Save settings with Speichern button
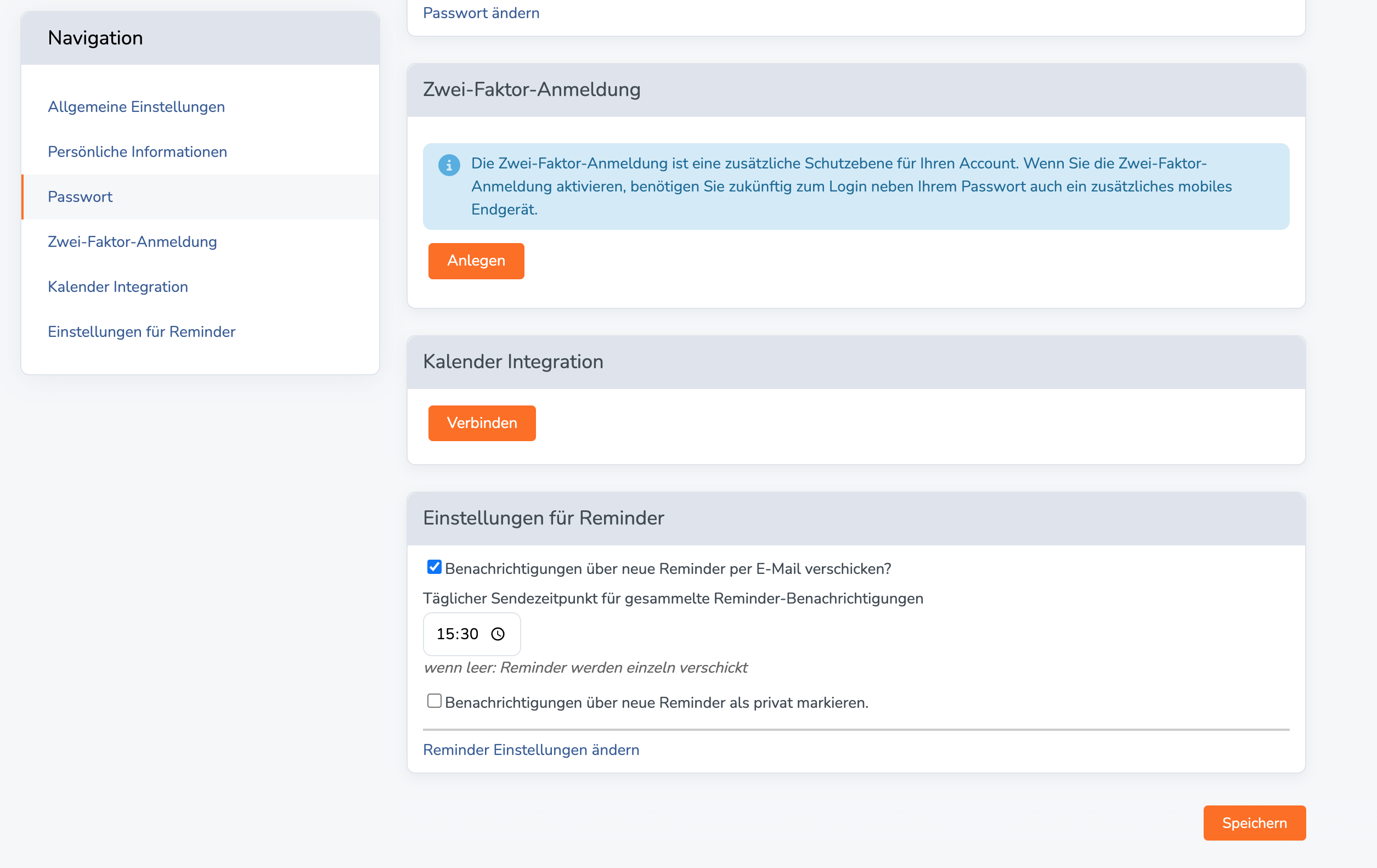 click(1254, 823)
